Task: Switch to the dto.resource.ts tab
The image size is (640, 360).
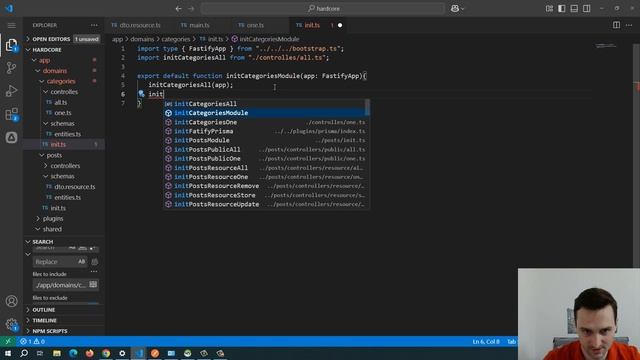Action: [139, 25]
